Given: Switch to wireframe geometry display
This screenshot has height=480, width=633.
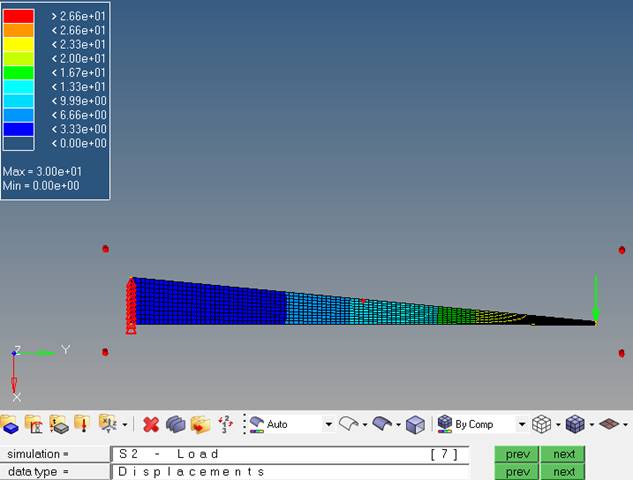Looking at the screenshot, I should [x=348, y=425].
